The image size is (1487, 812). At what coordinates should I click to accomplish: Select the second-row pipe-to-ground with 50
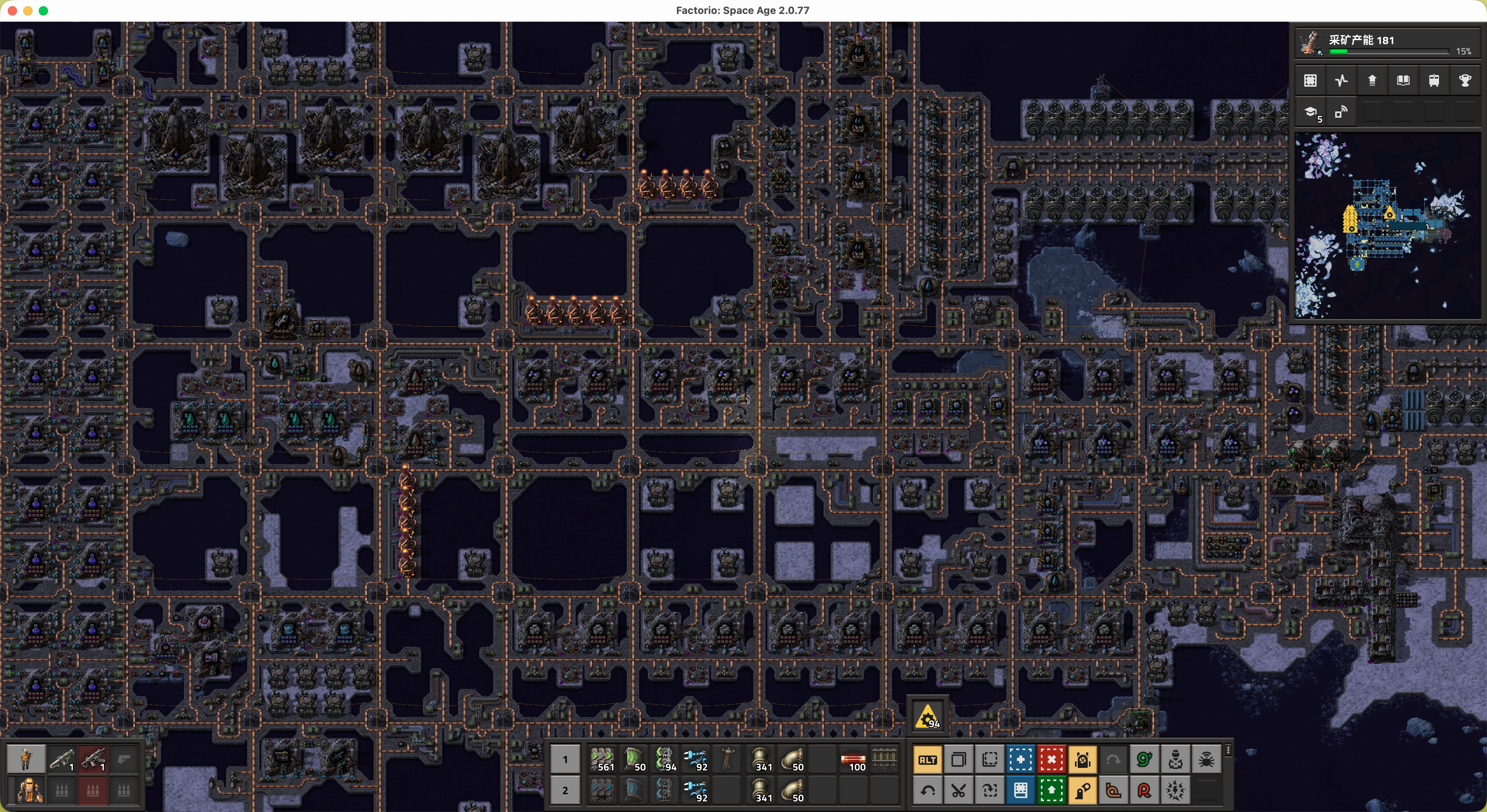pyautogui.click(x=792, y=791)
